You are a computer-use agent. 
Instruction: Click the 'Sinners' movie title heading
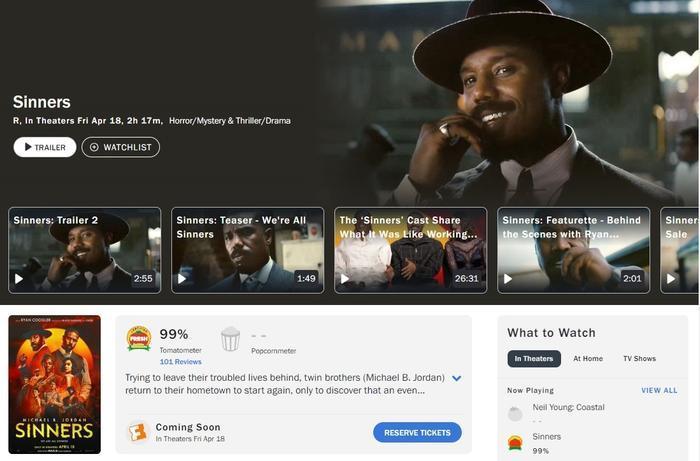(42, 102)
